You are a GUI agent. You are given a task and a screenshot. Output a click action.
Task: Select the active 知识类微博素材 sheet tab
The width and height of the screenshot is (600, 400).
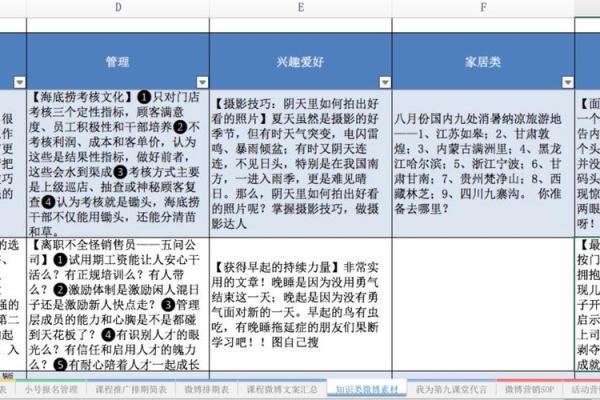click(365, 388)
